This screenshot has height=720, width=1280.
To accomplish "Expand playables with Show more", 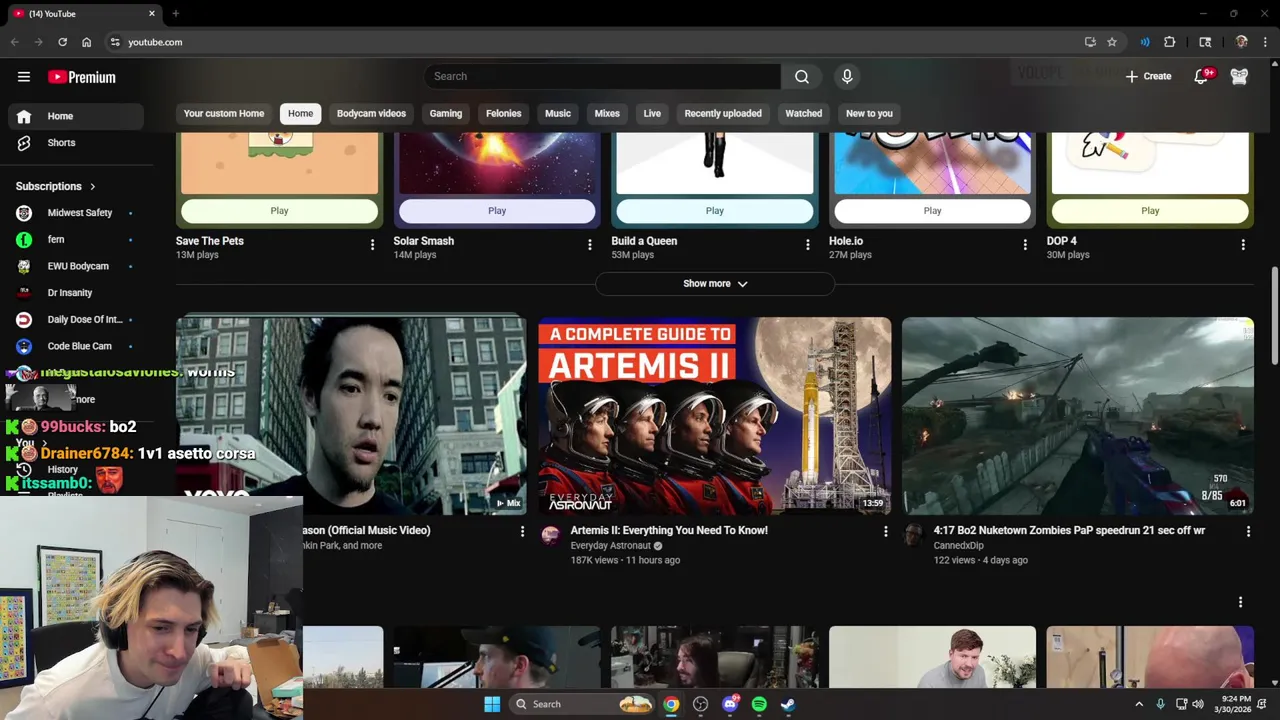I will point(715,284).
